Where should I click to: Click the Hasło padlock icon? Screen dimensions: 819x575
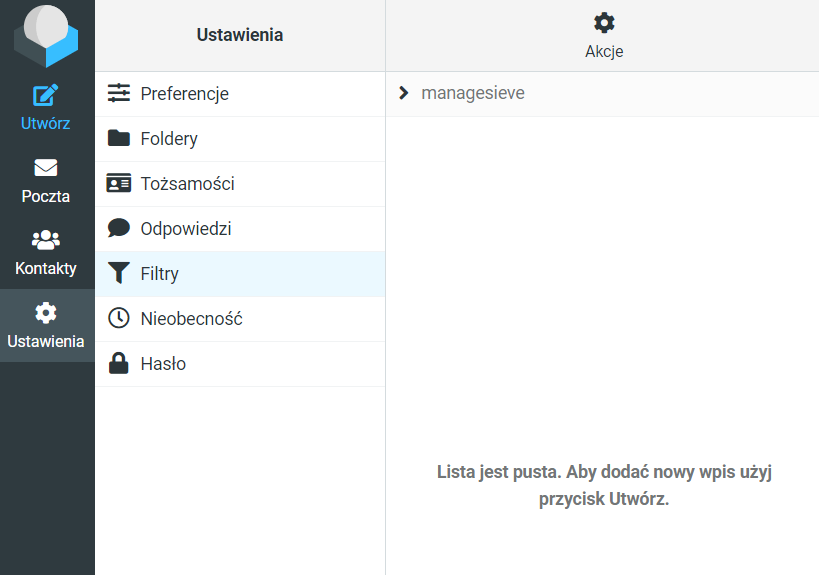tap(119, 363)
